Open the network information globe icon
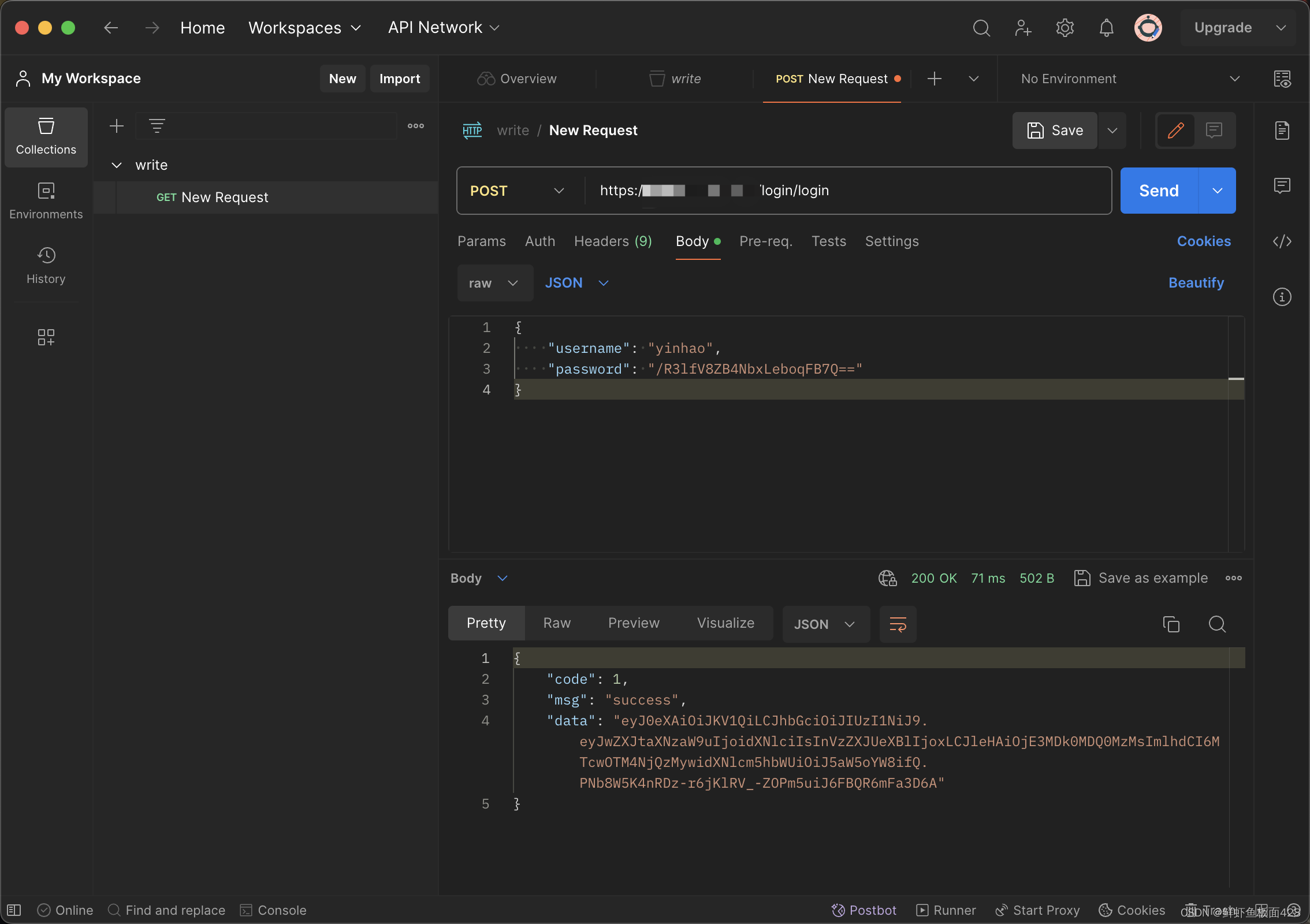1310x924 pixels. pos(888,578)
